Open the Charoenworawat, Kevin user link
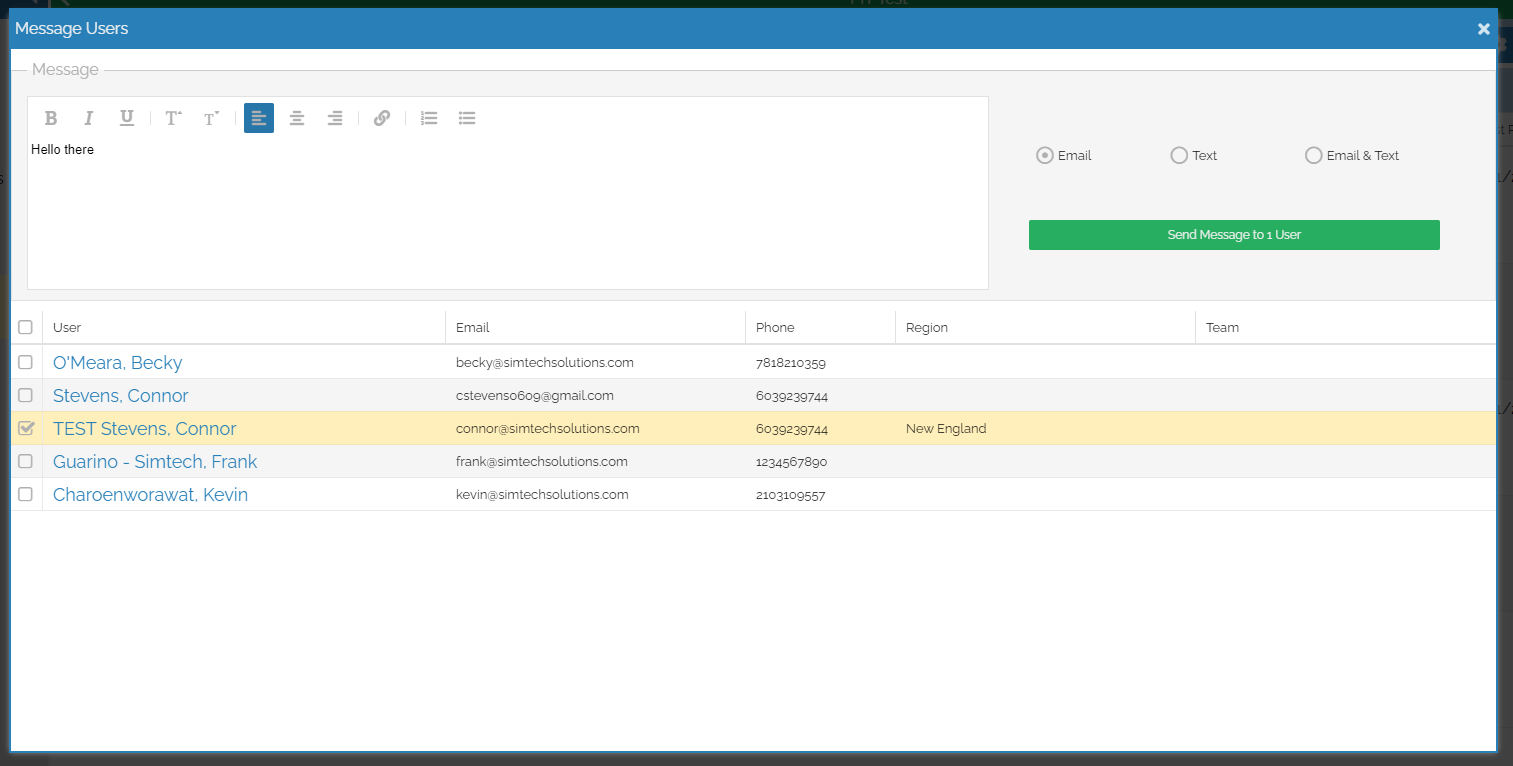Viewport: 1513px width, 766px height. coord(150,494)
